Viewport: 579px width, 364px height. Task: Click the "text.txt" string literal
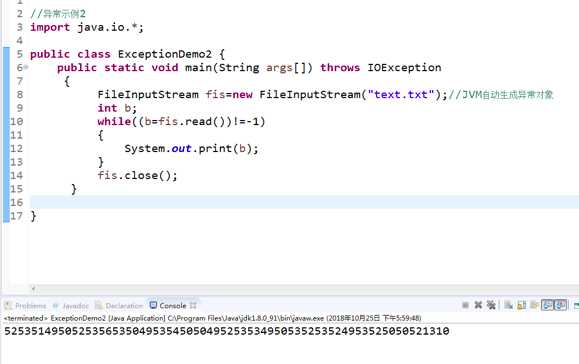pyautogui.click(x=401, y=95)
